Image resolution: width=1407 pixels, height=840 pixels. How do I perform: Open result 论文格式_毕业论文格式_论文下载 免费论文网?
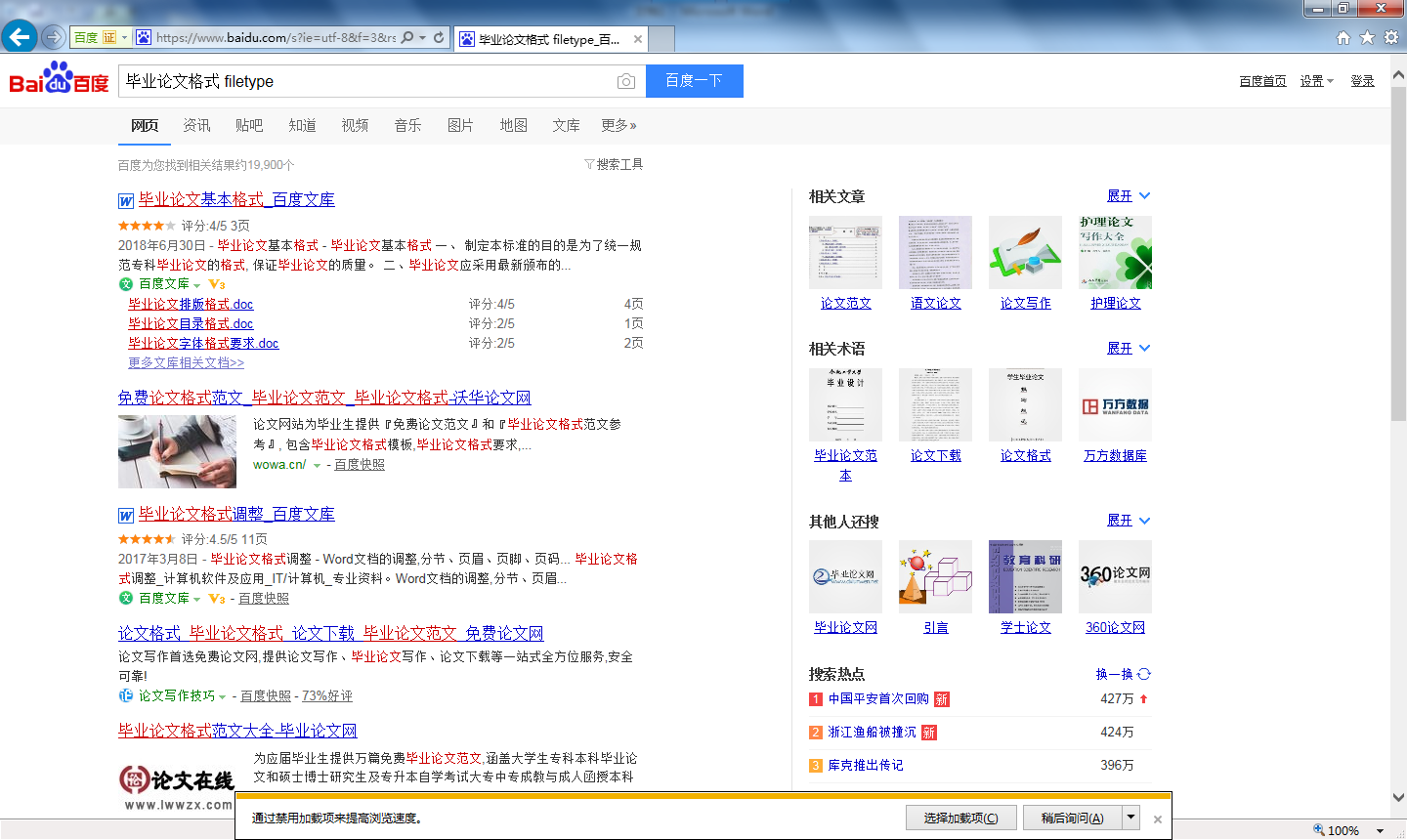click(x=330, y=633)
